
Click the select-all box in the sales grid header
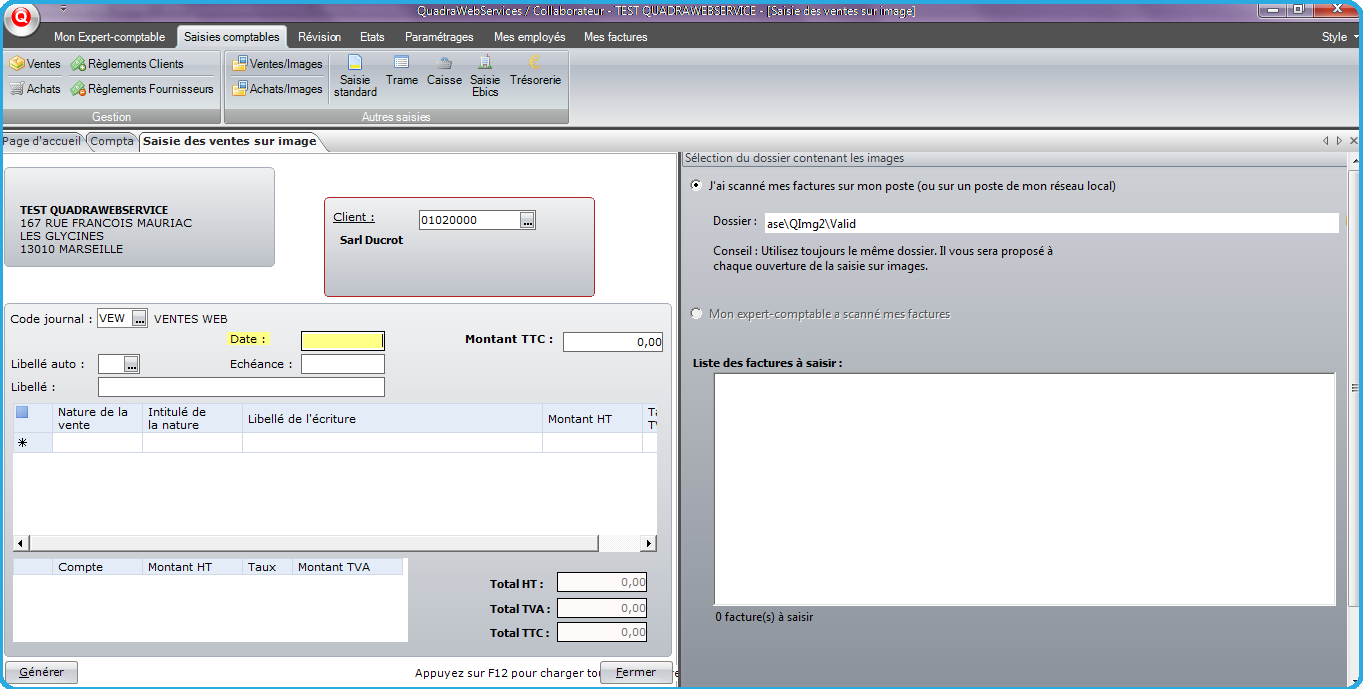pyautogui.click(x=22, y=412)
